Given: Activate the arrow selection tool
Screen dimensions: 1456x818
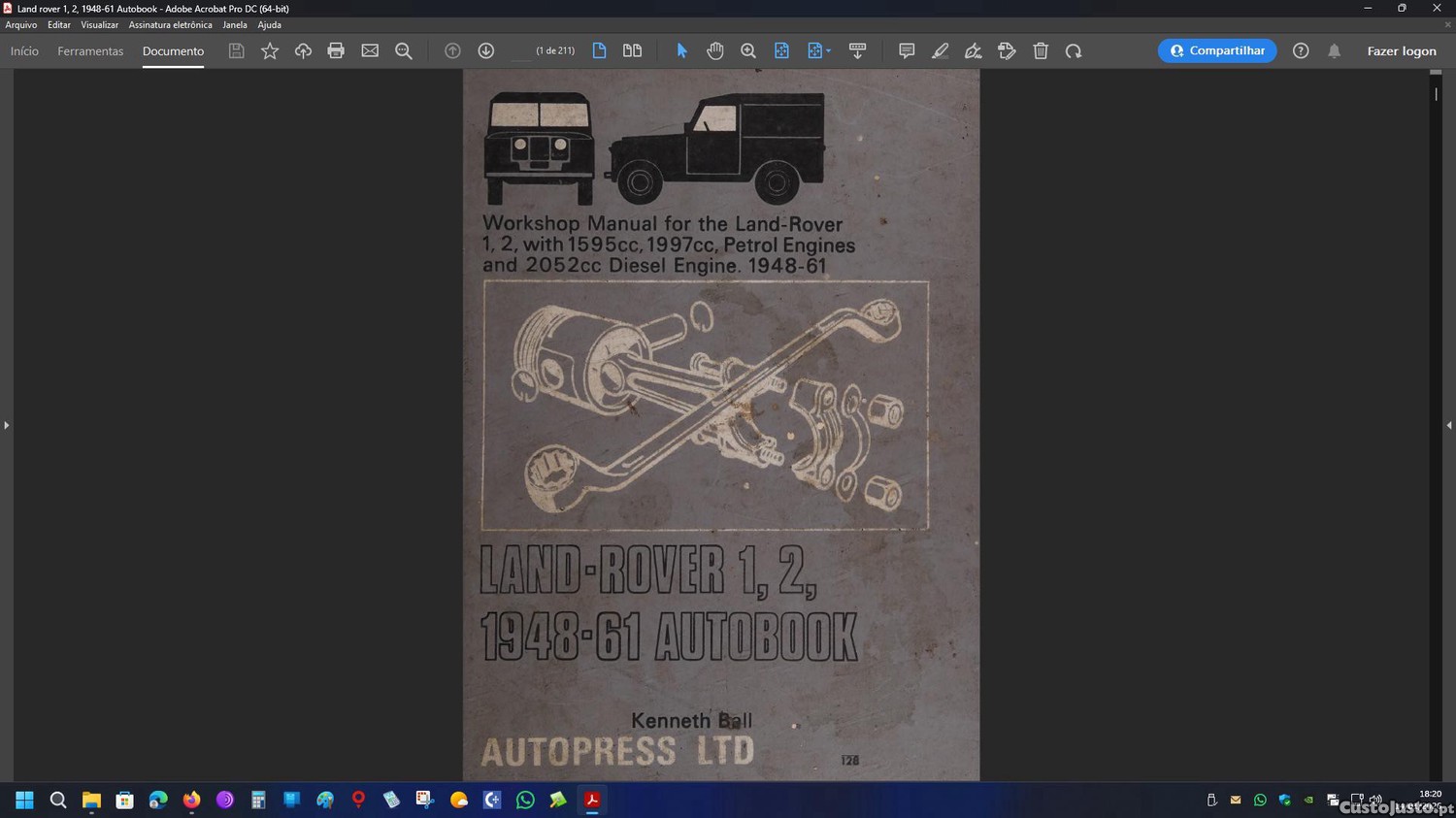Looking at the screenshot, I should pos(681,50).
